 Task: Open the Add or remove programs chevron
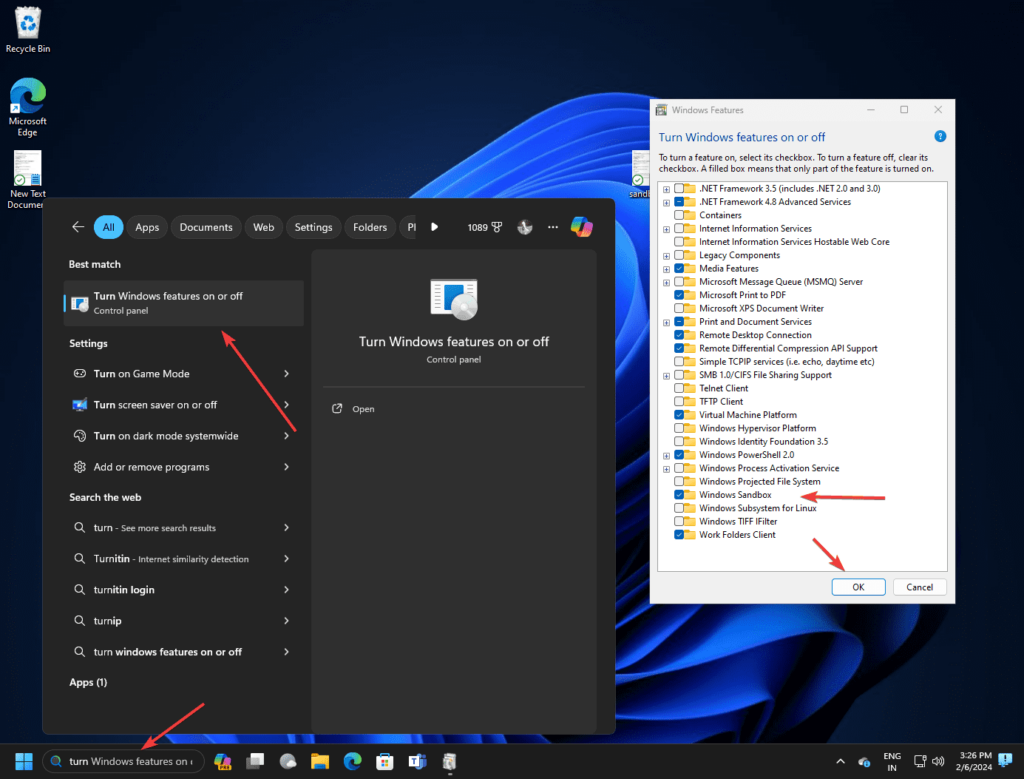(x=287, y=467)
